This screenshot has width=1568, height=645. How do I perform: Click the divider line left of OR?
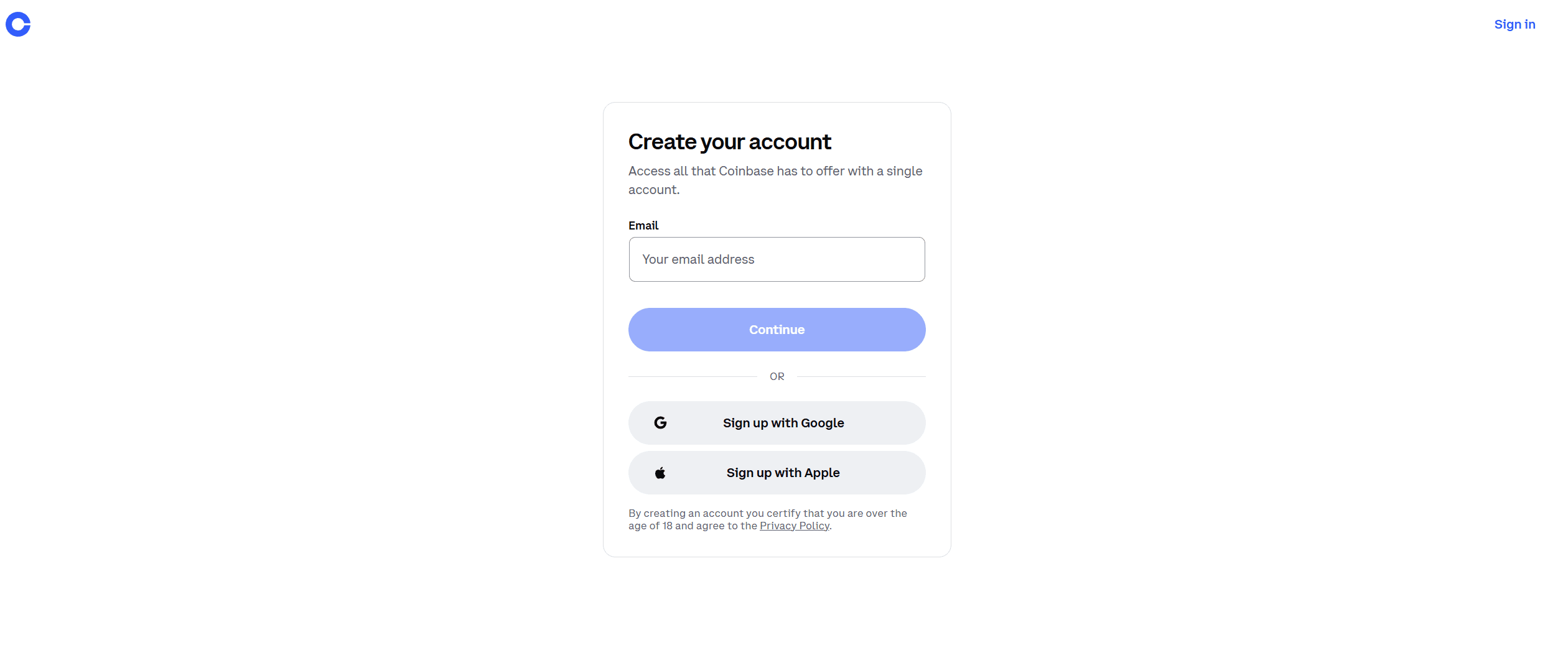tap(692, 377)
